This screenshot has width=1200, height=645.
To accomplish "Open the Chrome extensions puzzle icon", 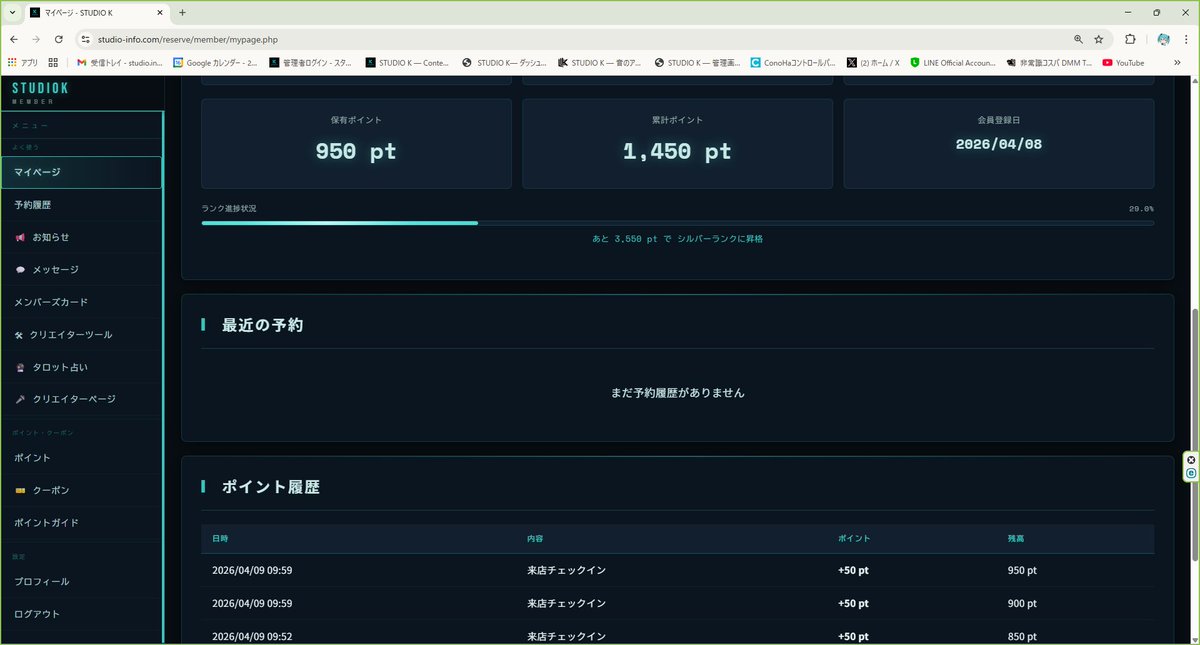I will (x=1131, y=39).
